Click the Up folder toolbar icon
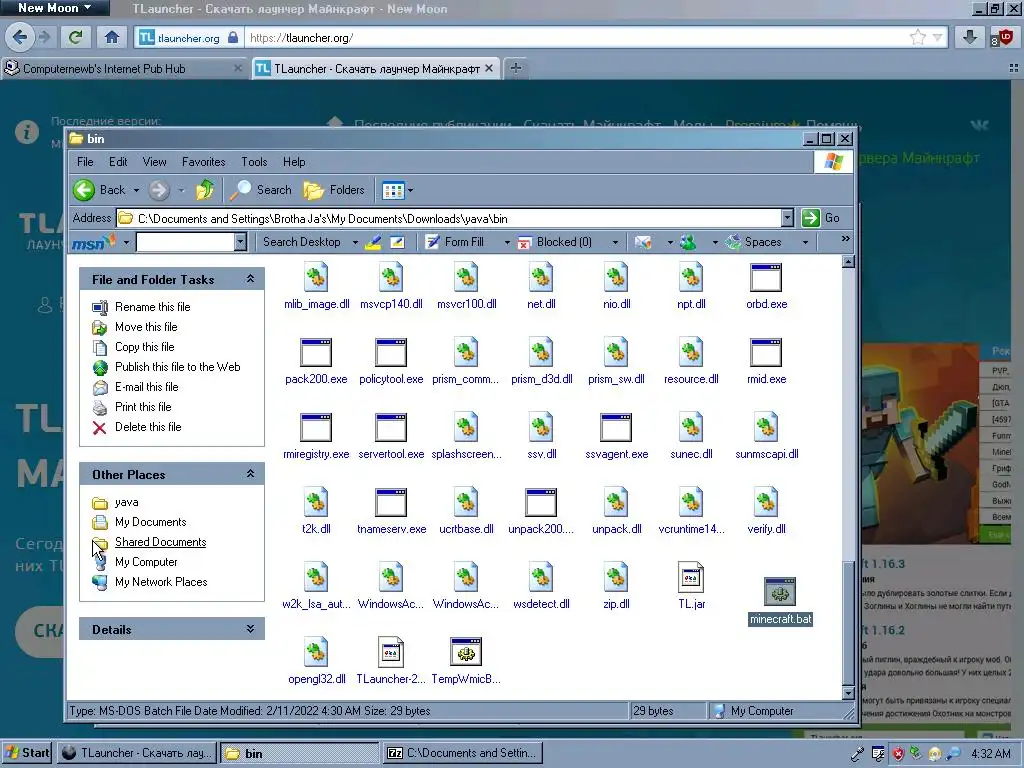1024x768 pixels. [x=204, y=190]
